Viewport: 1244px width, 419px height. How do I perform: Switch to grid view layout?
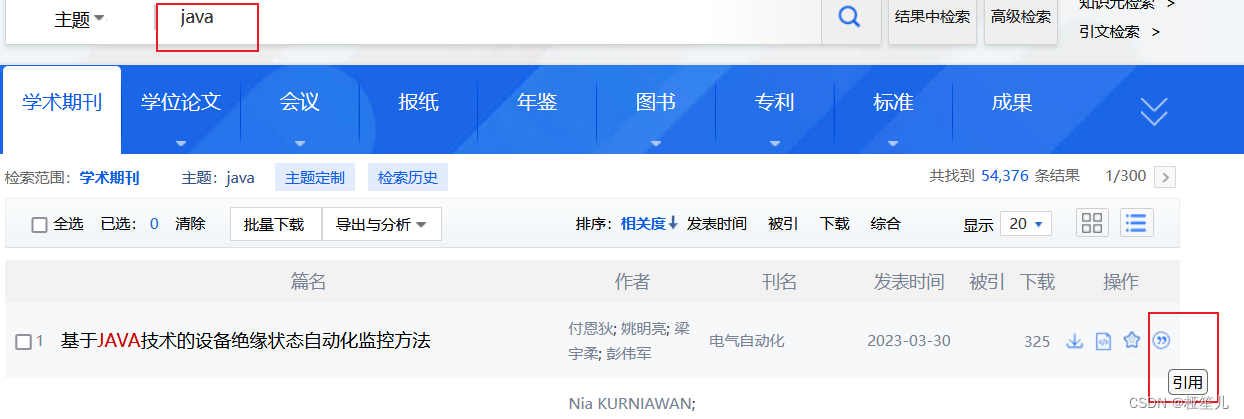click(x=1093, y=223)
